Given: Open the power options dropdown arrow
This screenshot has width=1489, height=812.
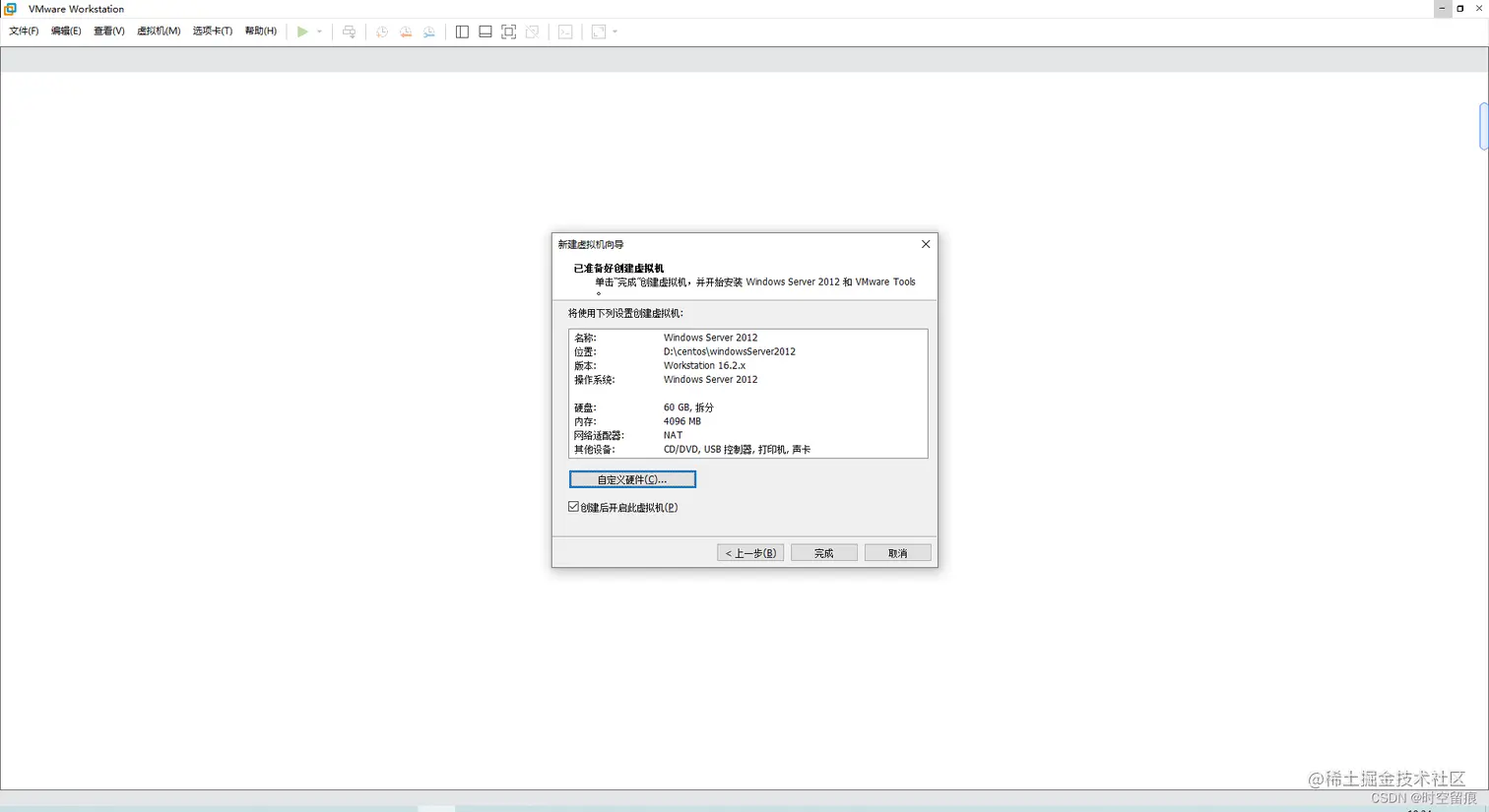Looking at the screenshot, I should (x=319, y=31).
